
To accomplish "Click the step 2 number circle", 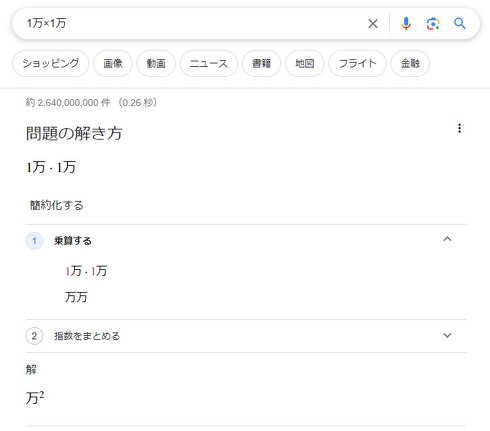I will point(34,336).
